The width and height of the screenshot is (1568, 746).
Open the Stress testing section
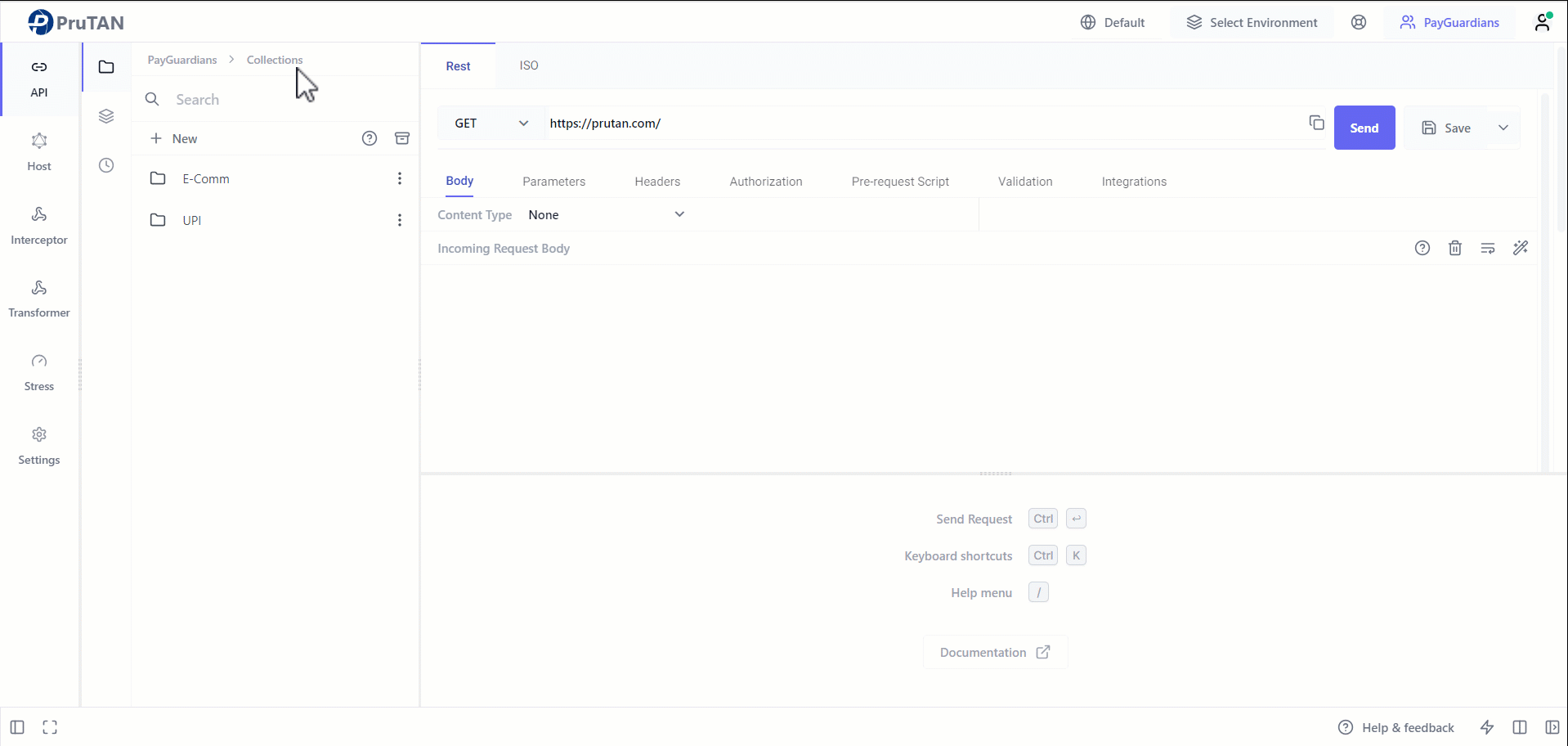pyautogui.click(x=39, y=373)
